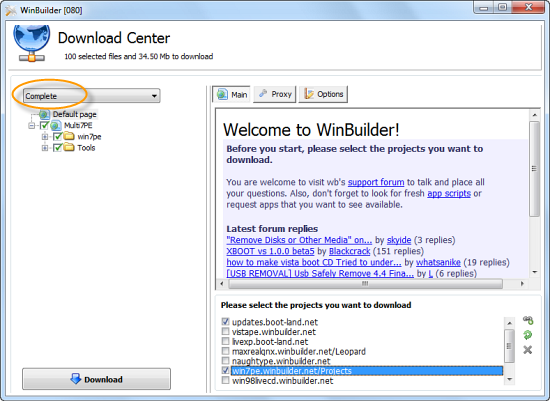The image size is (550, 401).
Task: Click the add server link icon
Action: point(528,320)
